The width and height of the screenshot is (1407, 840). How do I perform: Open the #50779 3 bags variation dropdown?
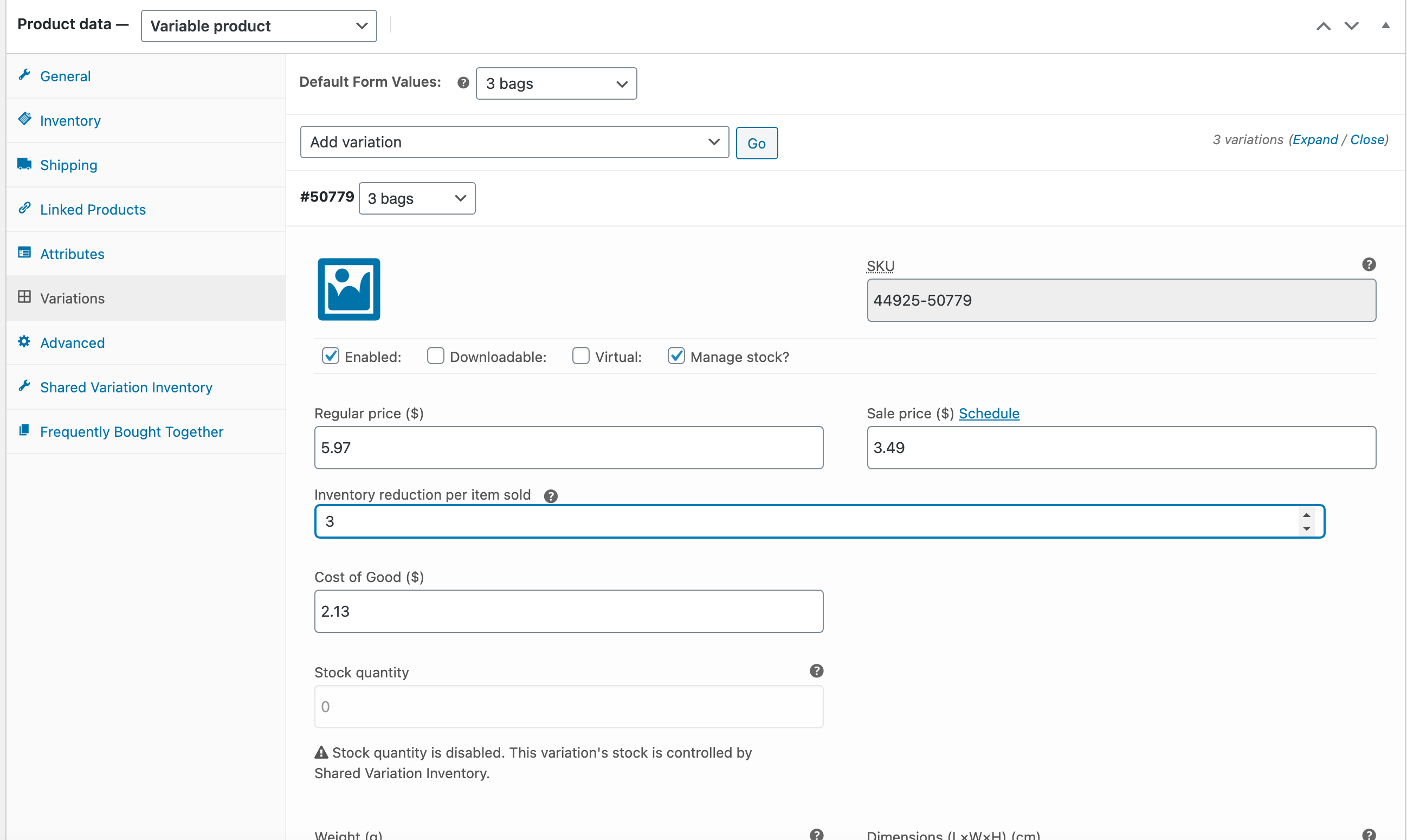(x=417, y=199)
